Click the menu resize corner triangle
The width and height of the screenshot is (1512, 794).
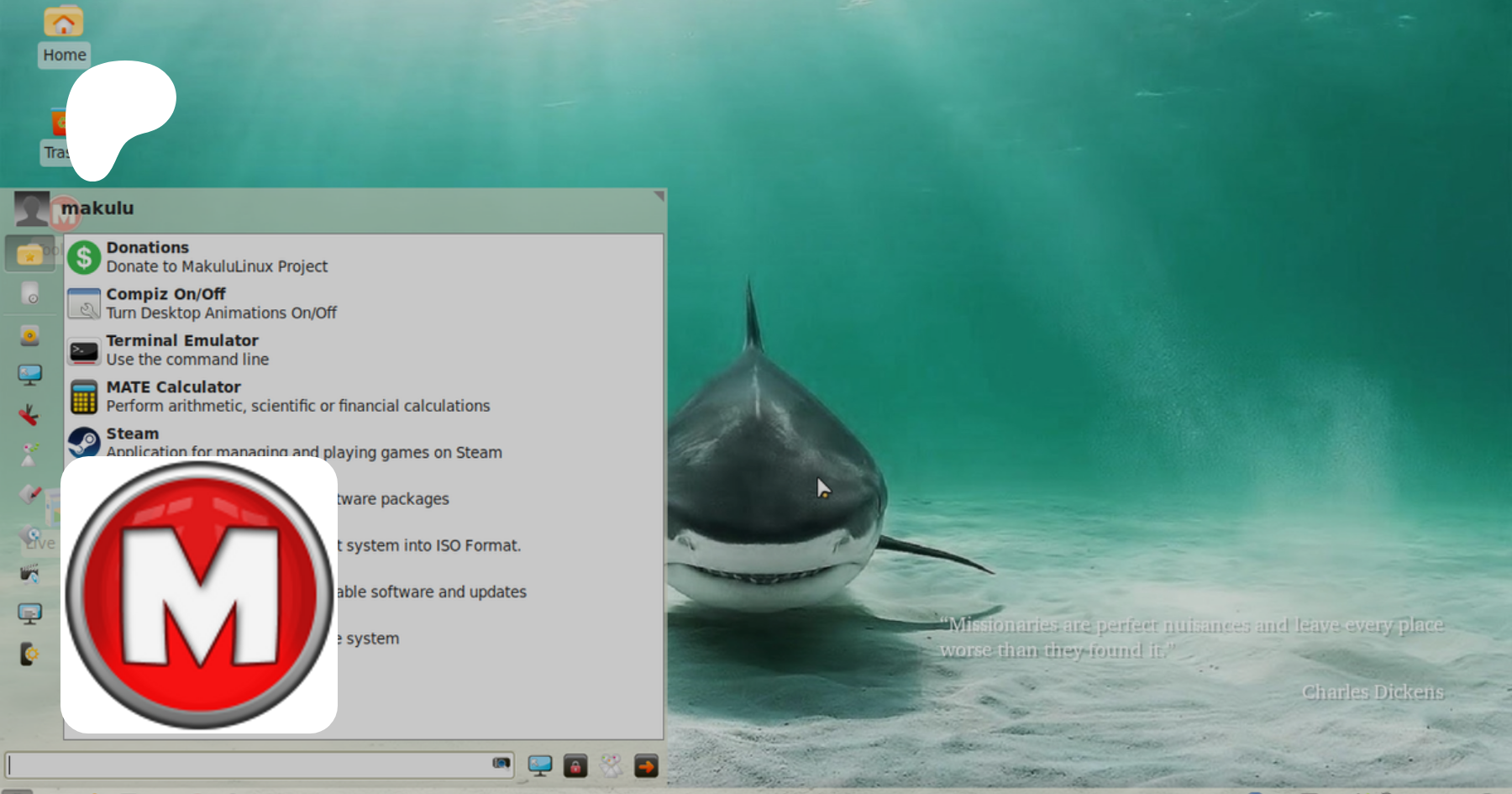coord(659,196)
